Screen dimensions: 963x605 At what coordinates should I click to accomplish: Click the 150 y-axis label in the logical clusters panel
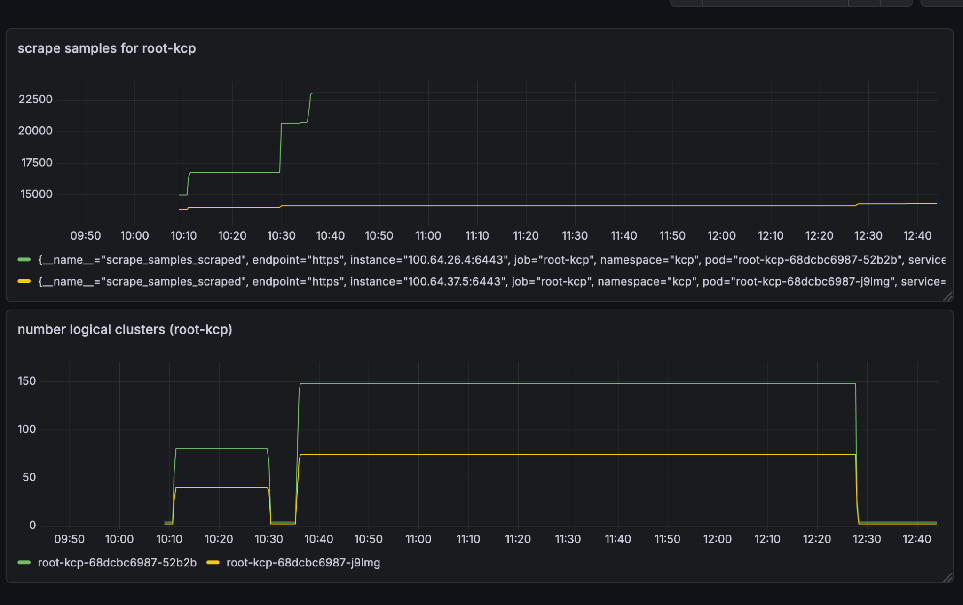click(26, 381)
